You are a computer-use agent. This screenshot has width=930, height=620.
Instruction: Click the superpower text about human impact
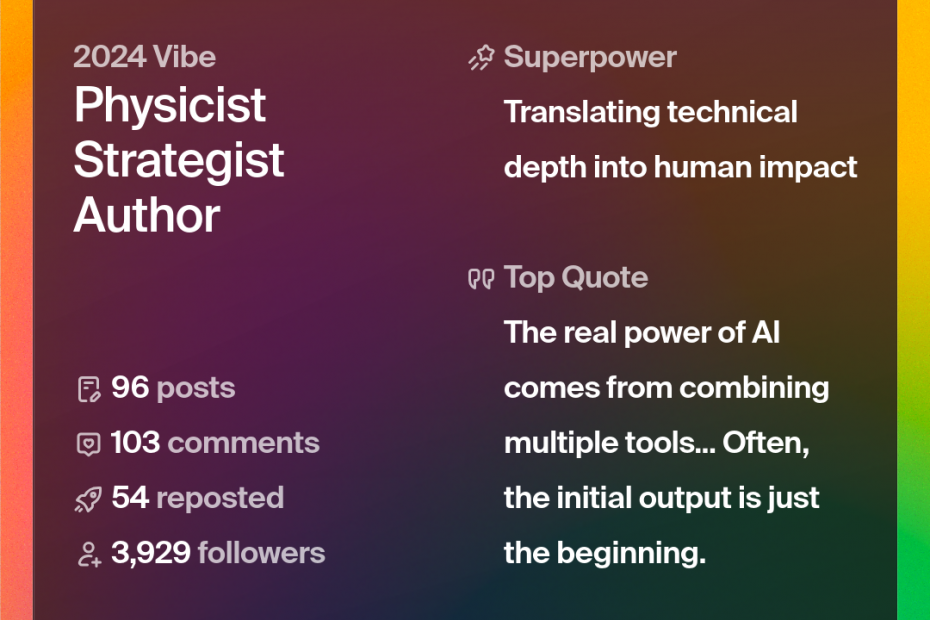coord(680,139)
